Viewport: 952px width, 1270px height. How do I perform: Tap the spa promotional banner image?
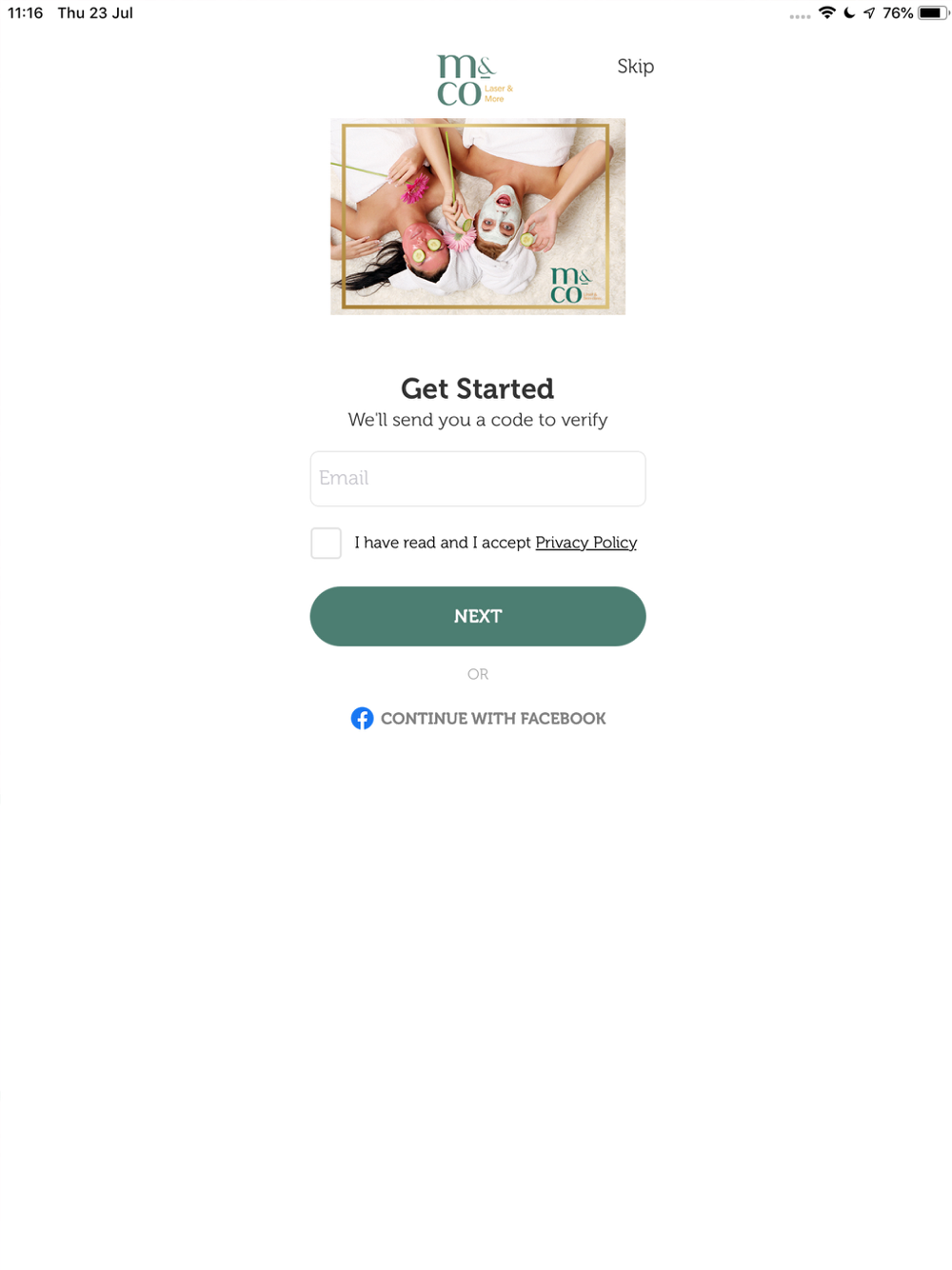[478, 216]
